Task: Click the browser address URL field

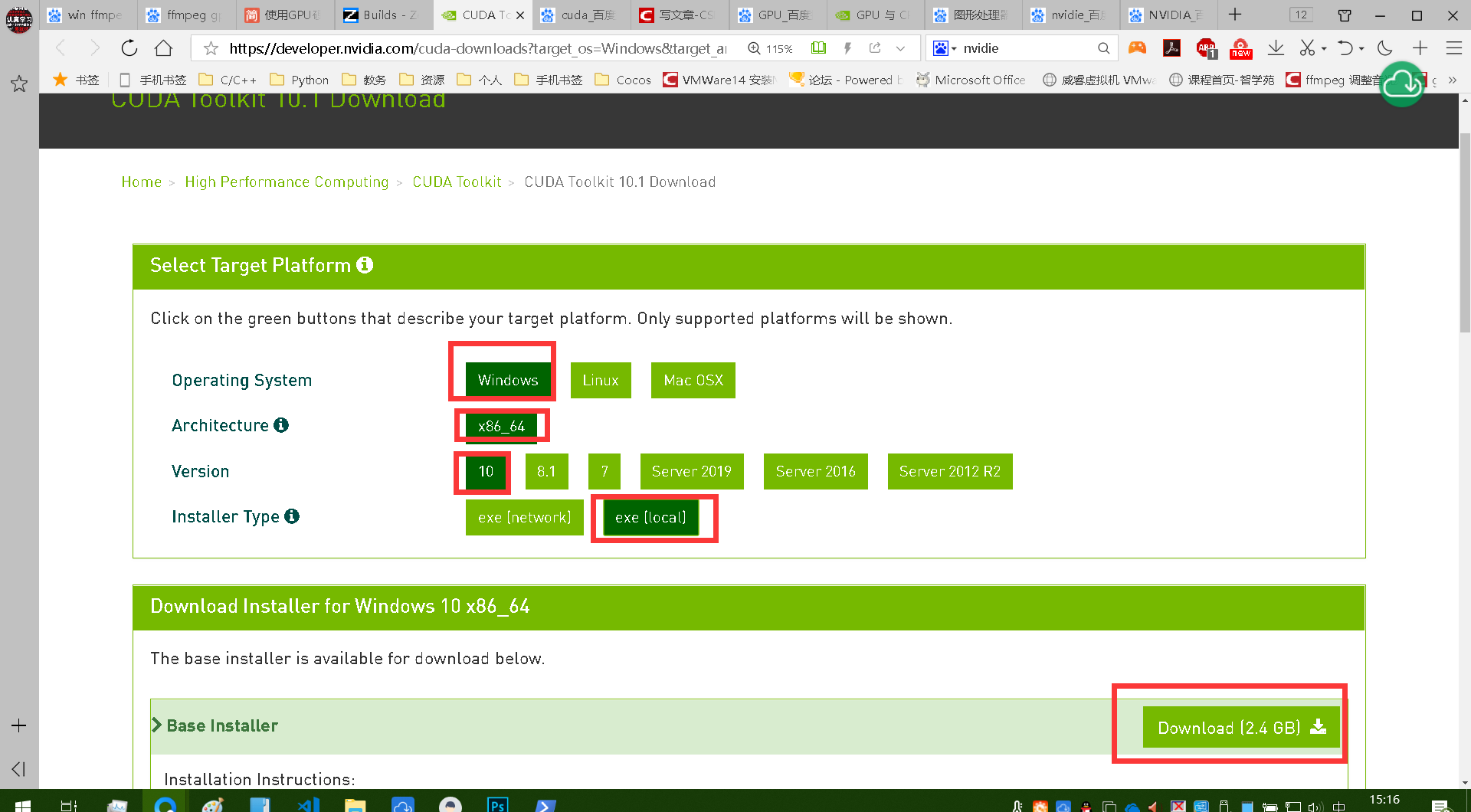Action: click(477, 48)
